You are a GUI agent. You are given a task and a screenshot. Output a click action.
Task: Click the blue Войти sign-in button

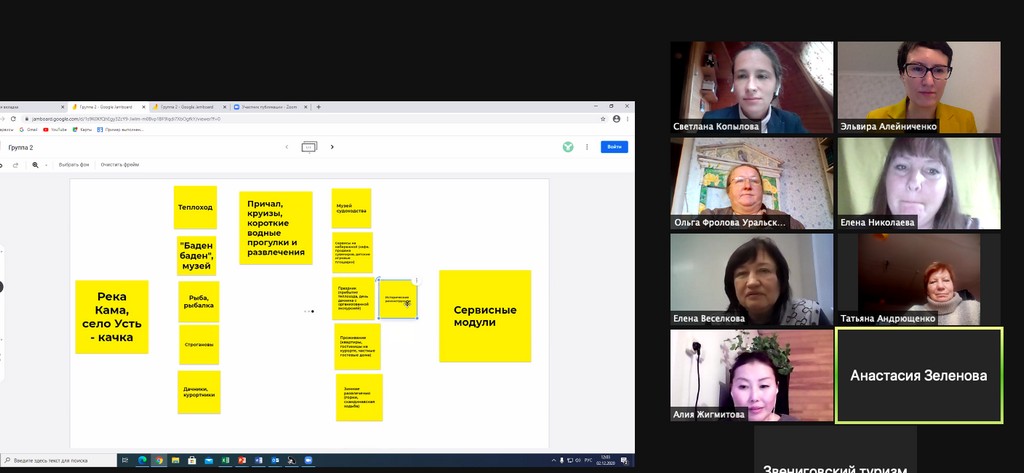614,147
